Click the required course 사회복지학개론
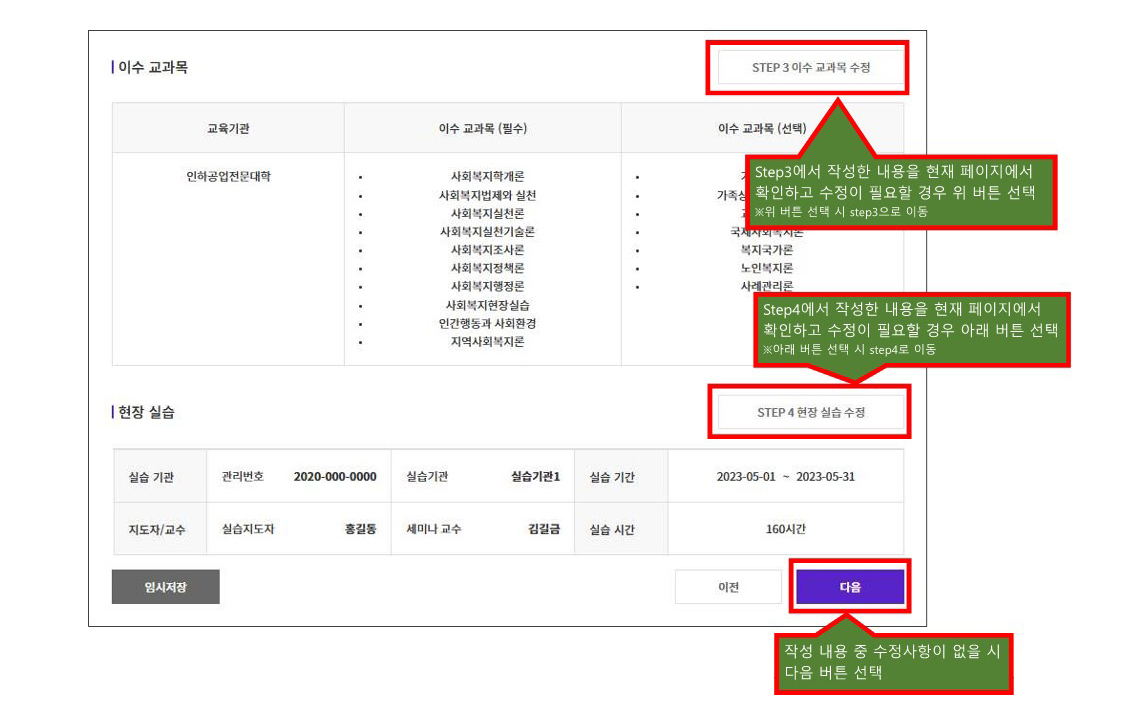The width and height of the screenshot is (1123, 725). tap(487, 176)
